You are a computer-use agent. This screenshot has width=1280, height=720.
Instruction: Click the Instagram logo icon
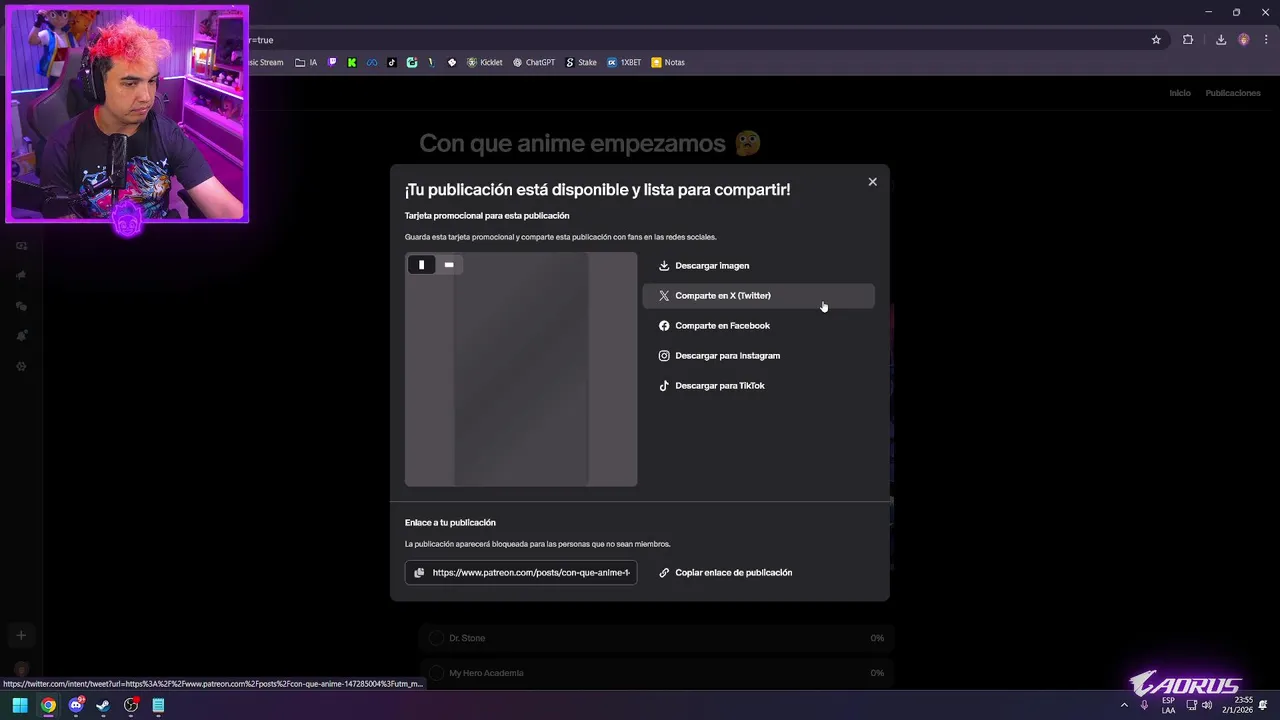tap(664, 356)
